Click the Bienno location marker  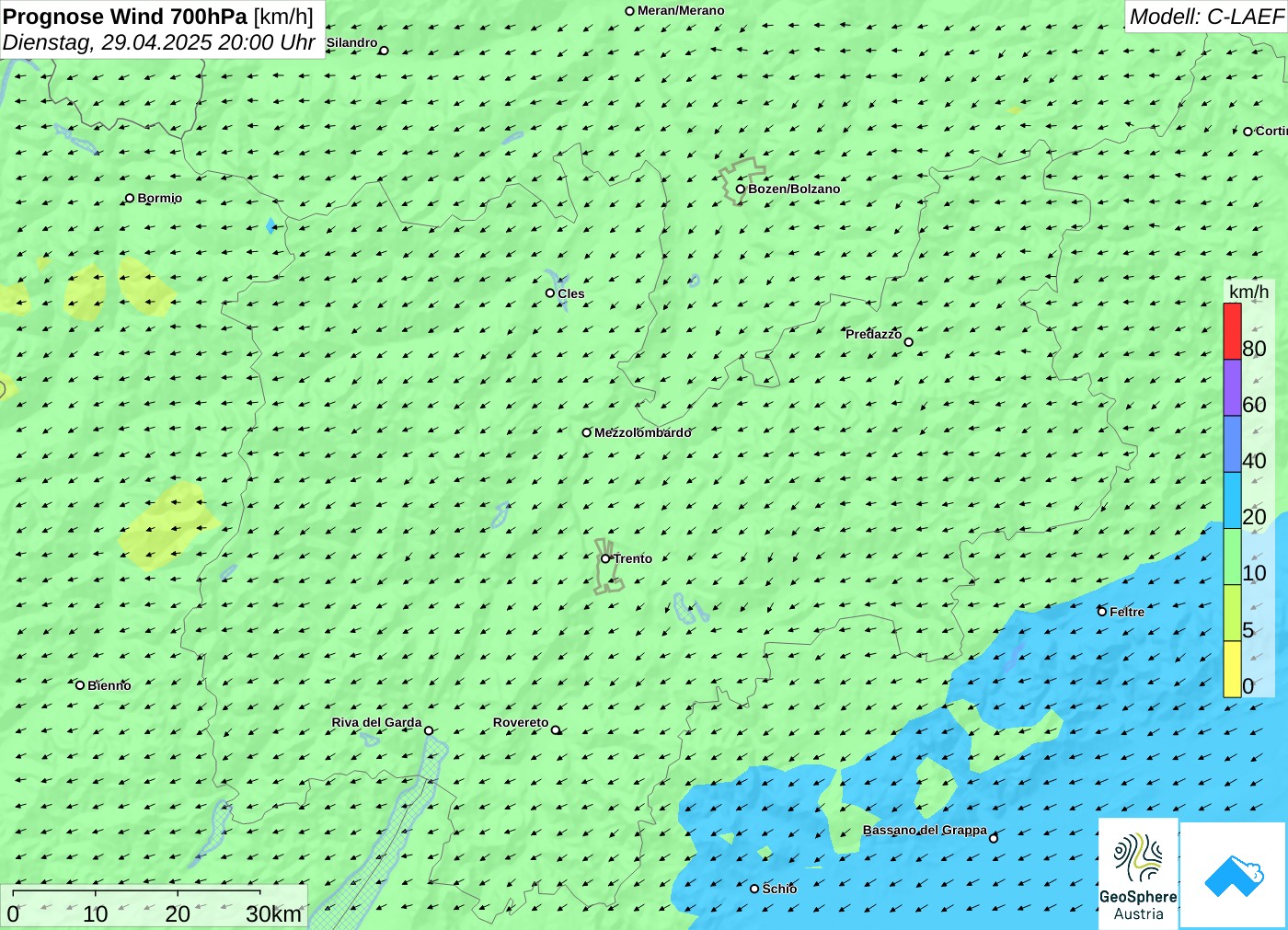[x=80, y=684]
